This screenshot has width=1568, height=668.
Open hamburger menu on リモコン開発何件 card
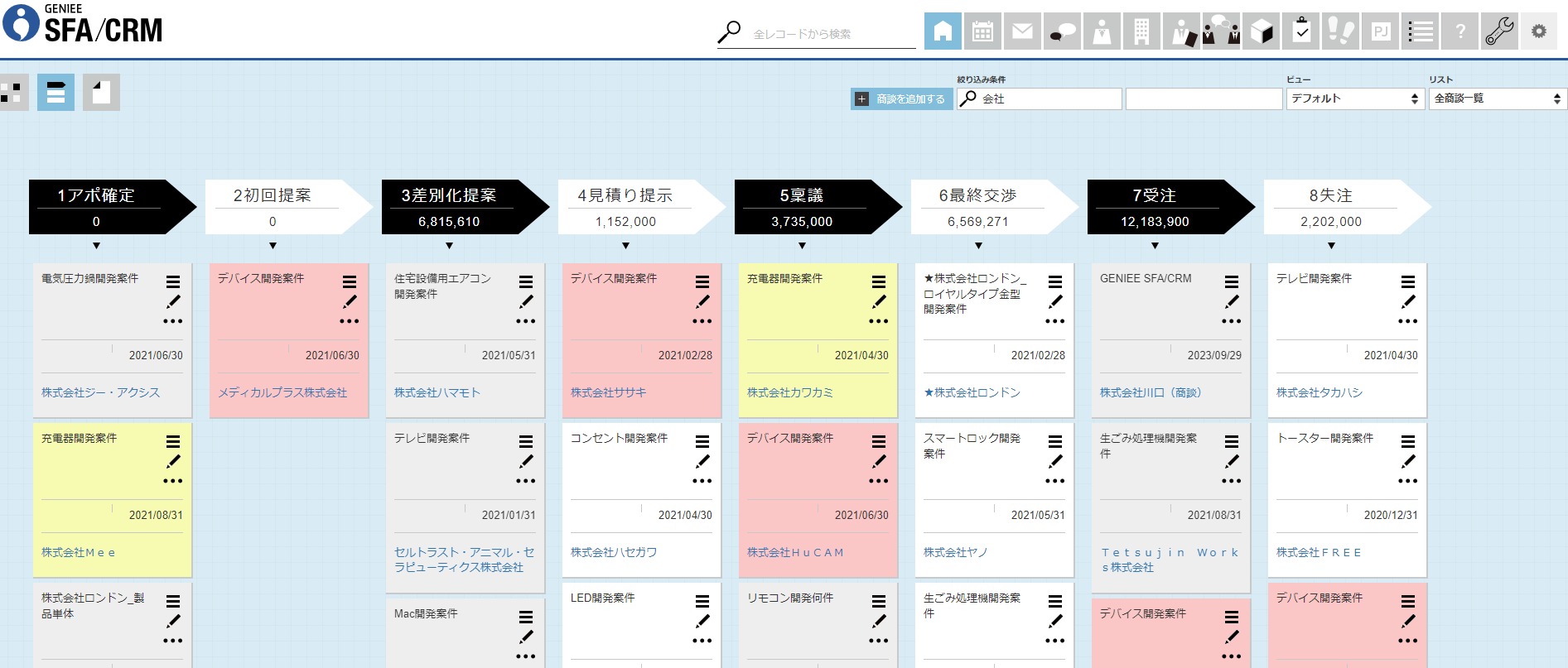879,602
